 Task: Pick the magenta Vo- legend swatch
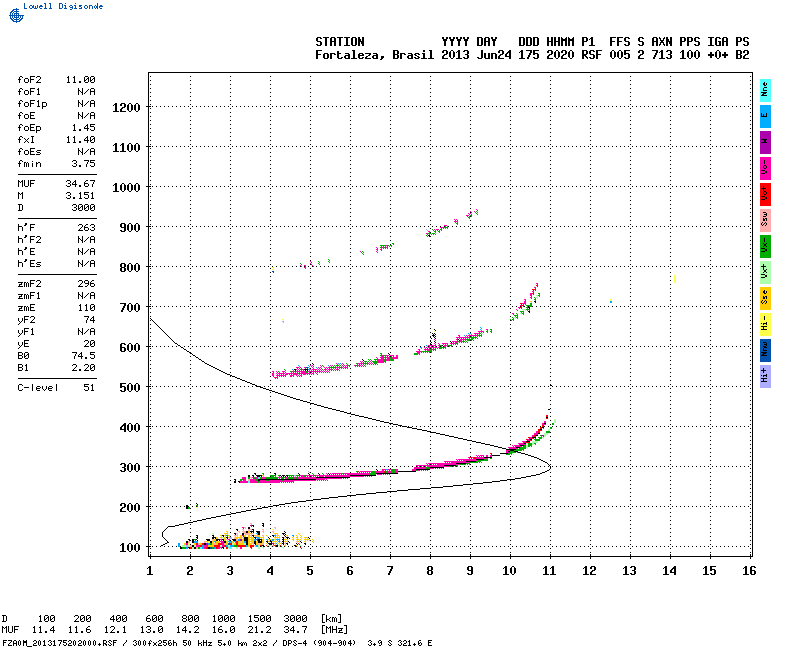pos(765,168)
